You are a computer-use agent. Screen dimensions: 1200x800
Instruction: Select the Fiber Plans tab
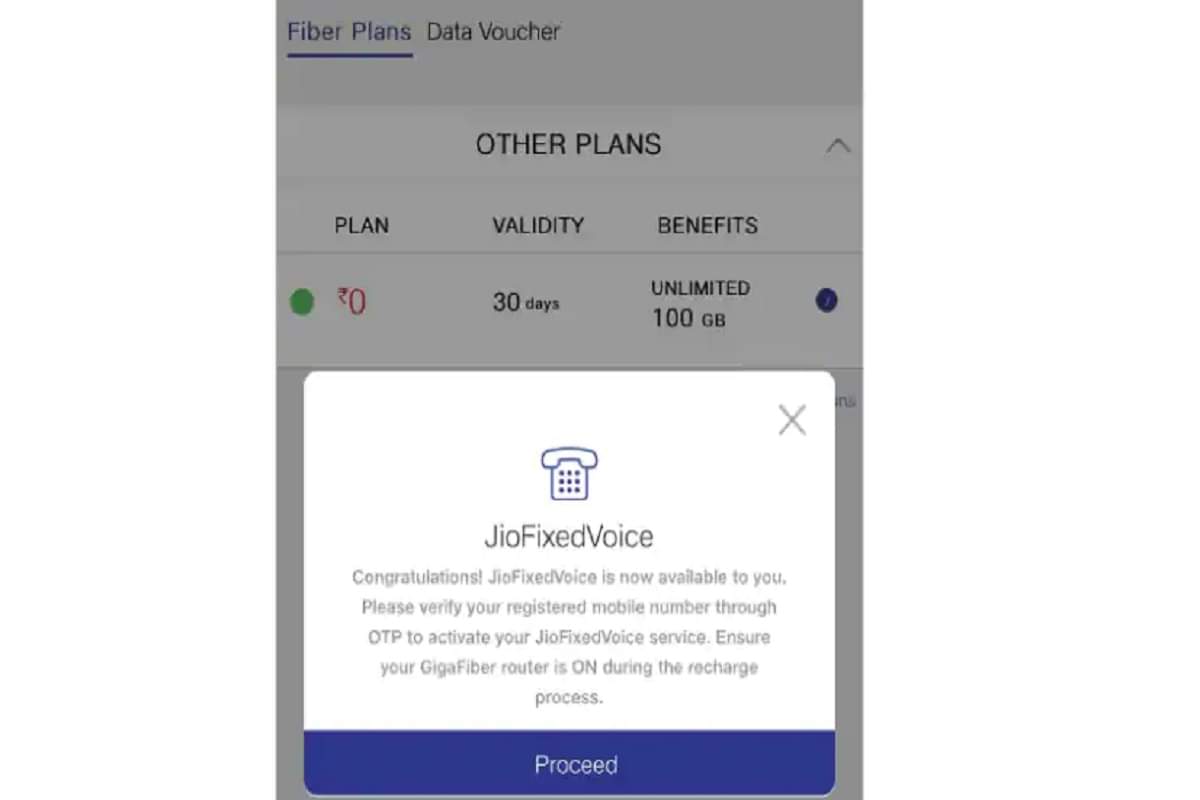click(348, 31)
